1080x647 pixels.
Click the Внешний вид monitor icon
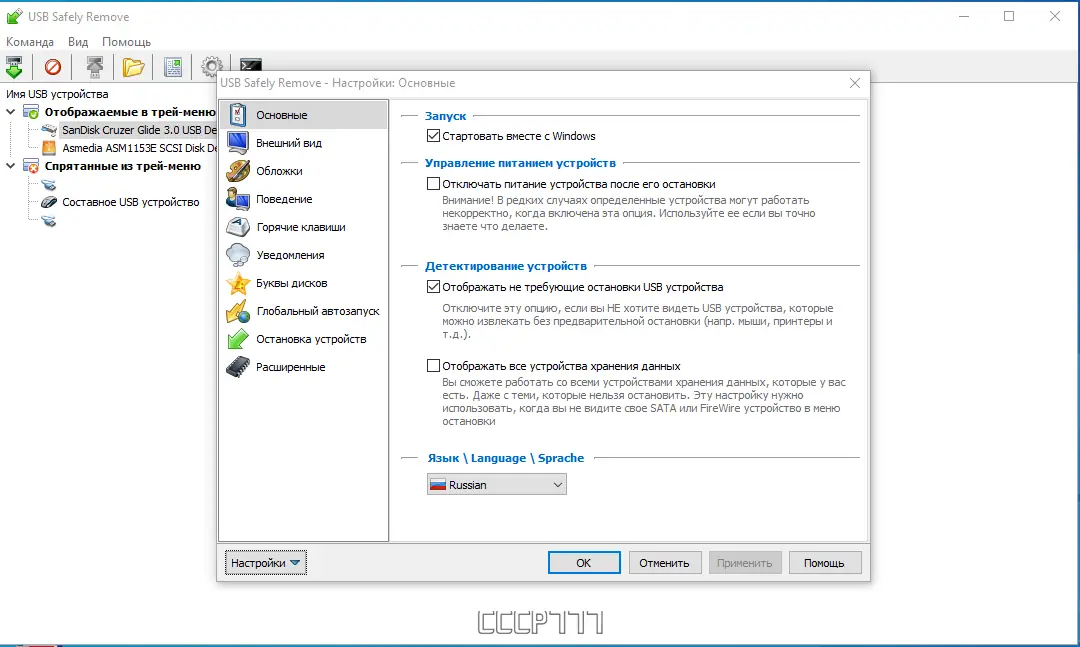238,143
